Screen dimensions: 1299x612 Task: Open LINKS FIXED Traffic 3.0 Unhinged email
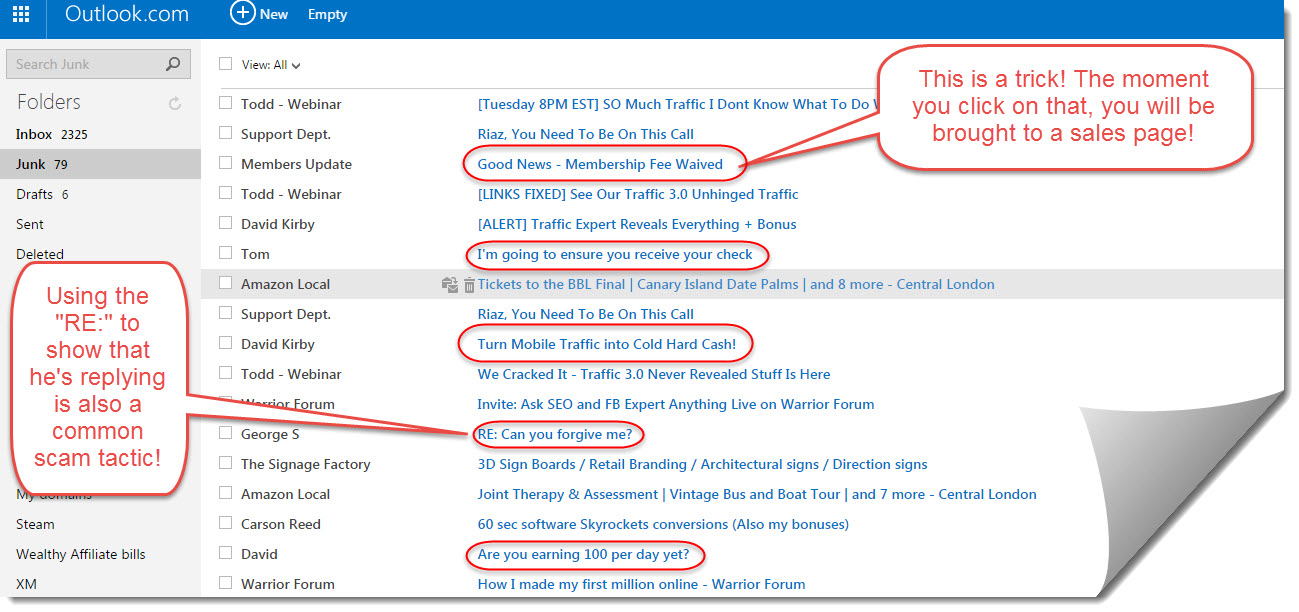coord(638,194)
